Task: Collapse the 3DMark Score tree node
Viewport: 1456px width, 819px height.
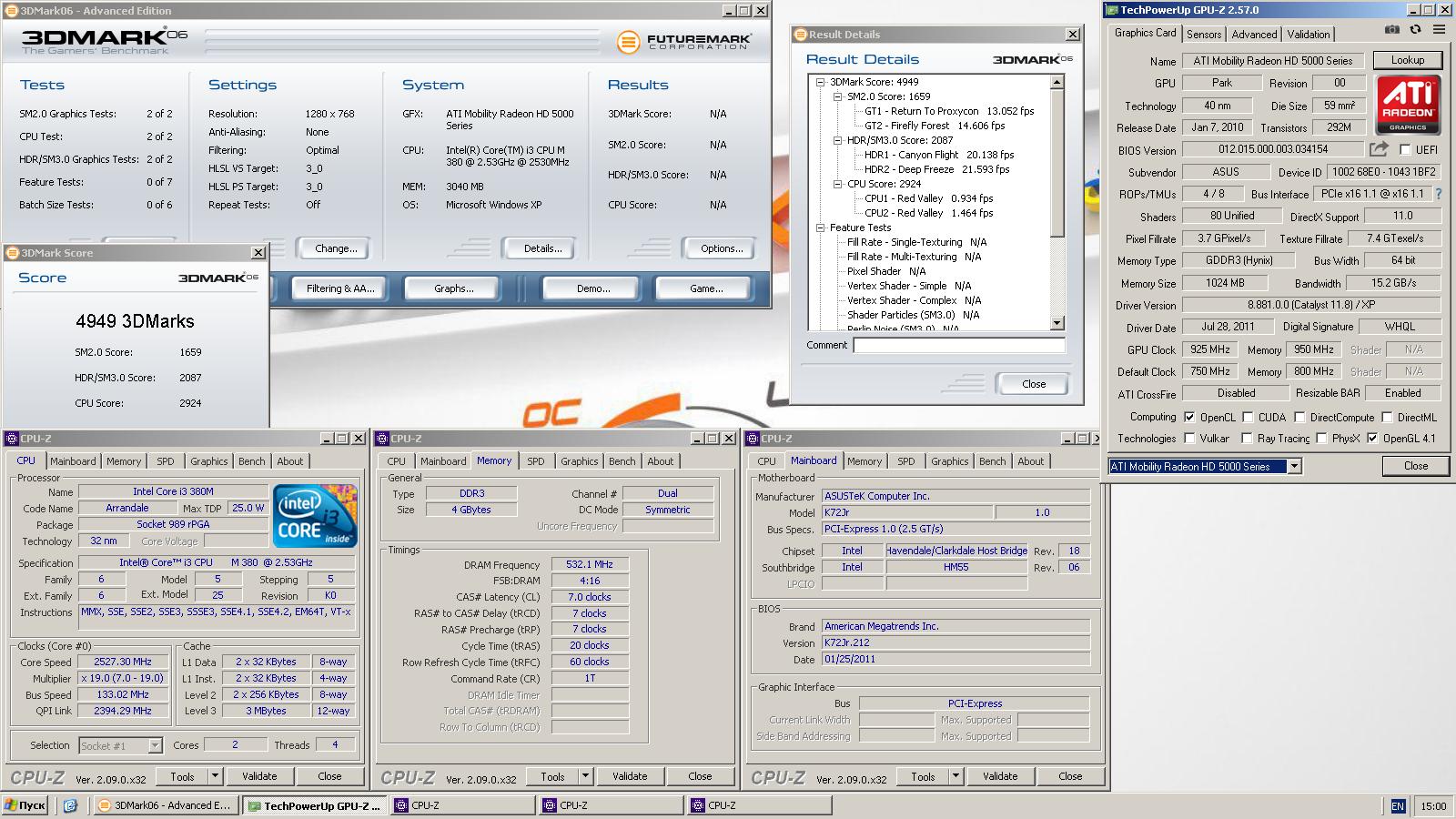Action: [x=820, y=82]
